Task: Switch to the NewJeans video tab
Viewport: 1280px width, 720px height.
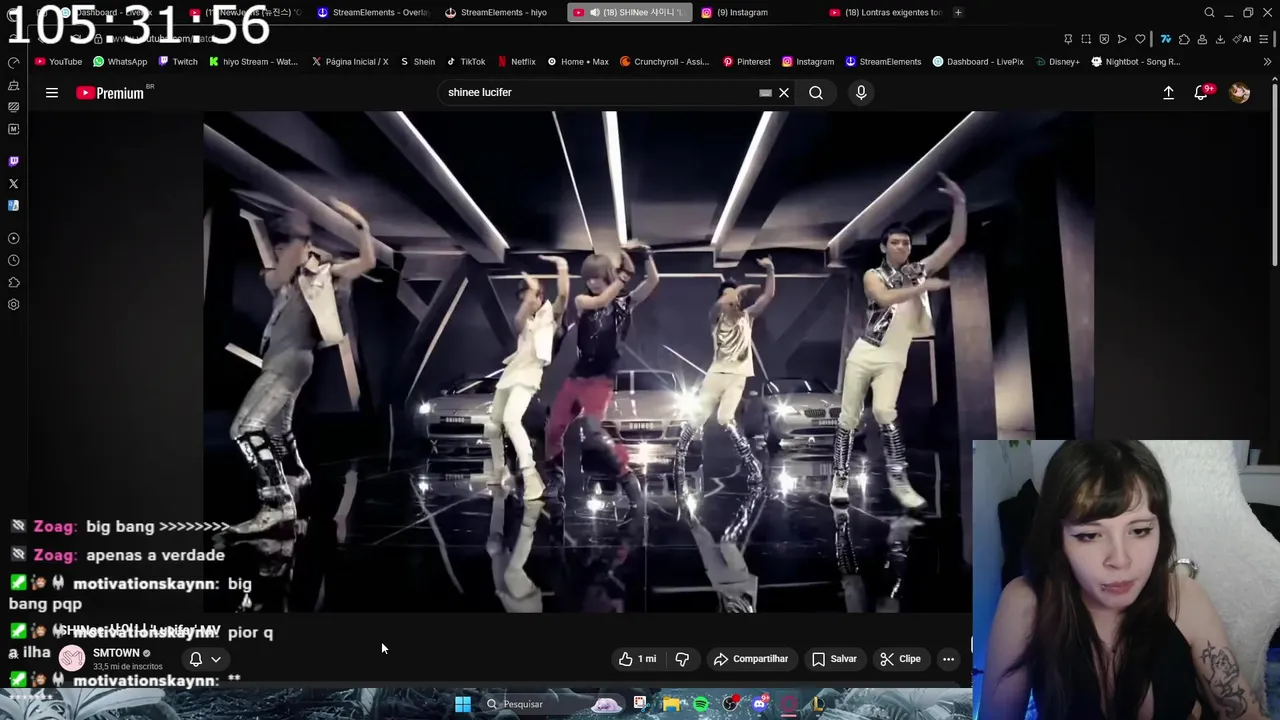Action: point(247,12)
